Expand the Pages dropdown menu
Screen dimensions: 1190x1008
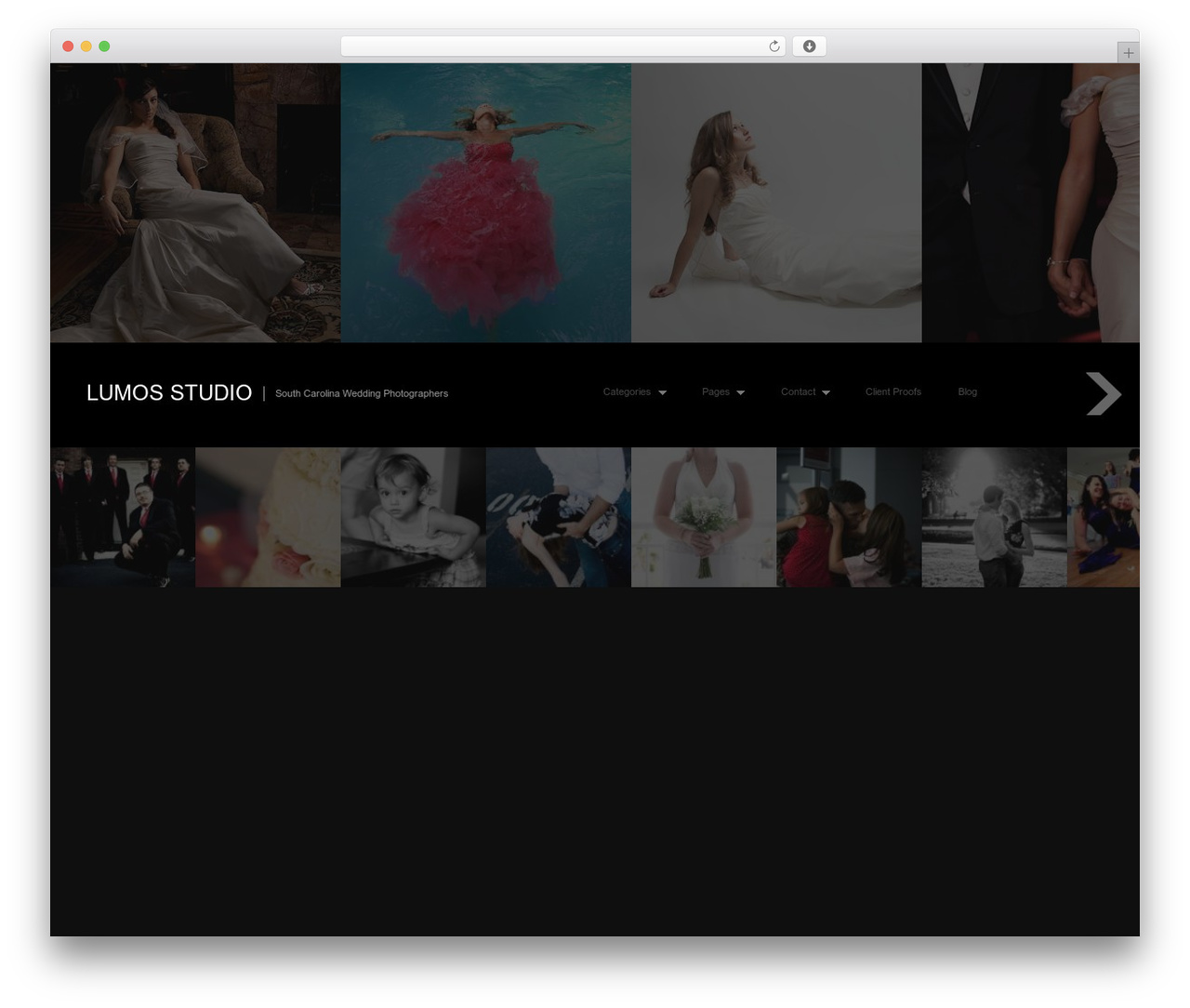723,392
